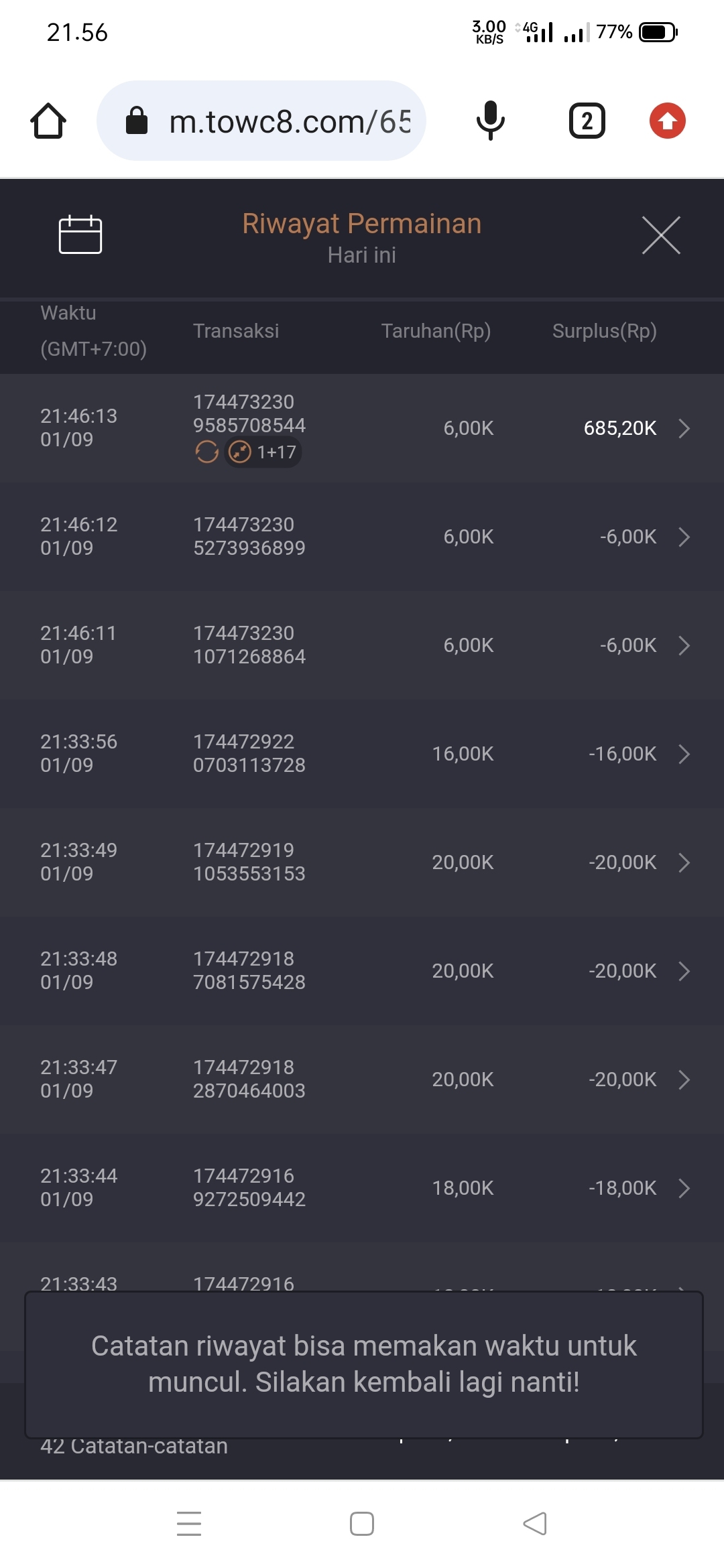Screen dimensions: 724x1568
Task: Tap the orange replay circle icon
Action: tap(207, 452)
